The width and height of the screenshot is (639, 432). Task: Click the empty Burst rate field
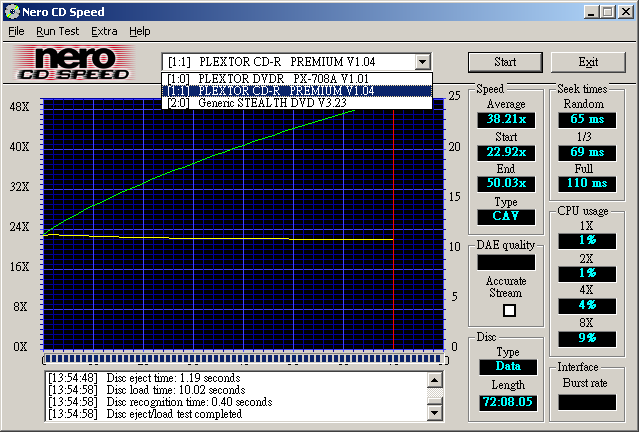click(587, 401)
